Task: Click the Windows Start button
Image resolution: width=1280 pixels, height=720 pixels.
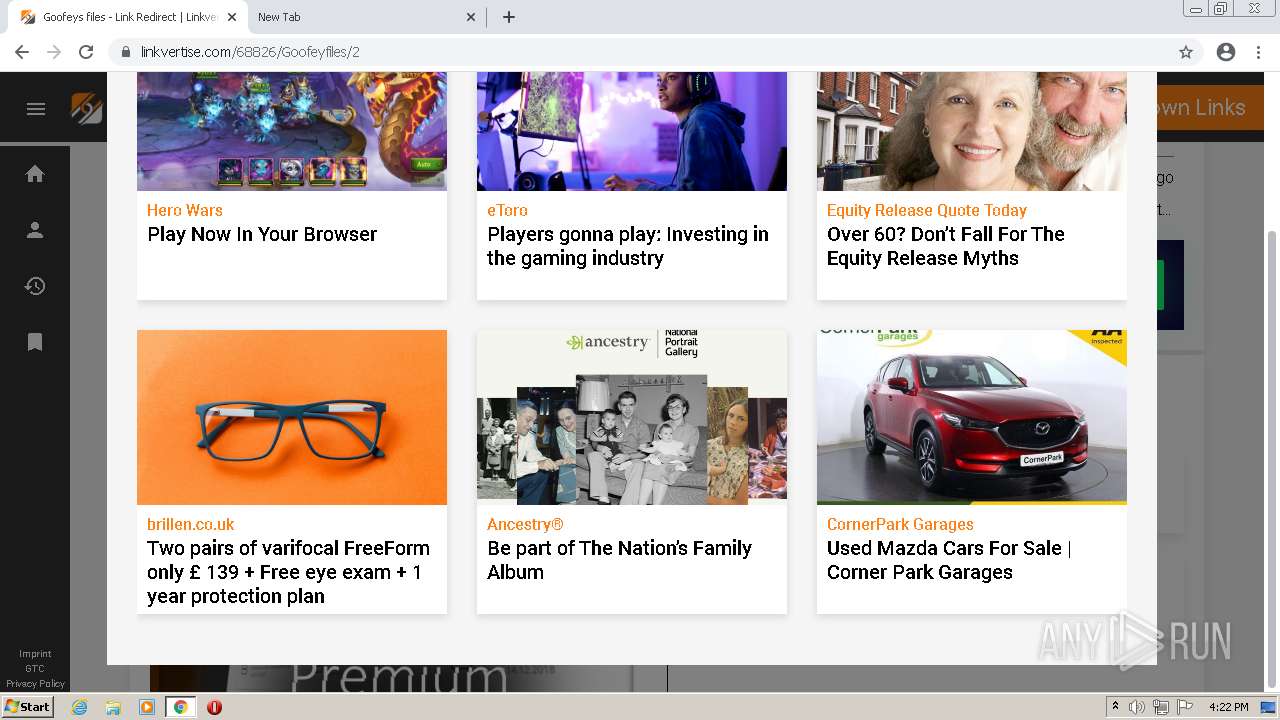Action: (x=27, y=707)
